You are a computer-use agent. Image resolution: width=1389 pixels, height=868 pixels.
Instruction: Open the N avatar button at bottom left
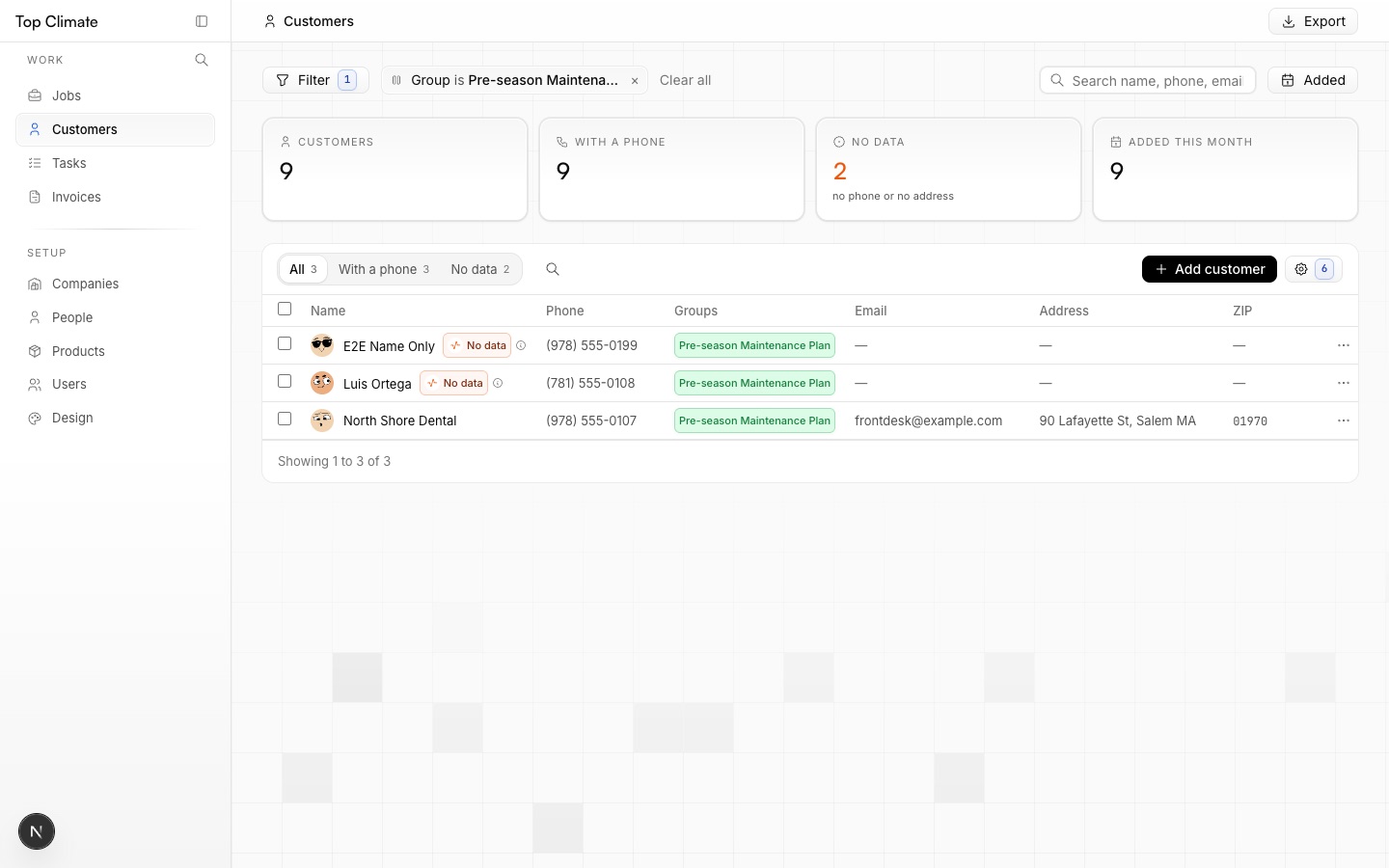[37, 831]
